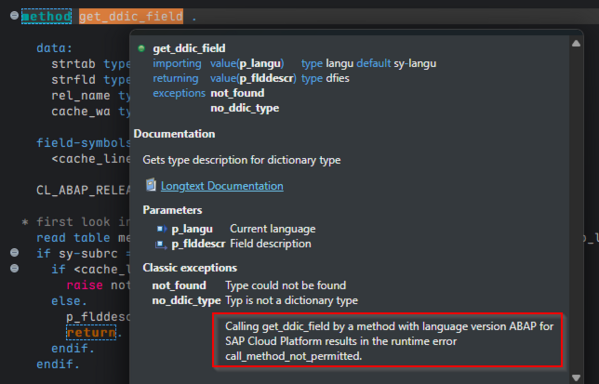Viewport: 599px width, 384px height.
Task: Click the call_method_not_permitted runtime error note
Action: pyautogui.click(x=389, y=341)
